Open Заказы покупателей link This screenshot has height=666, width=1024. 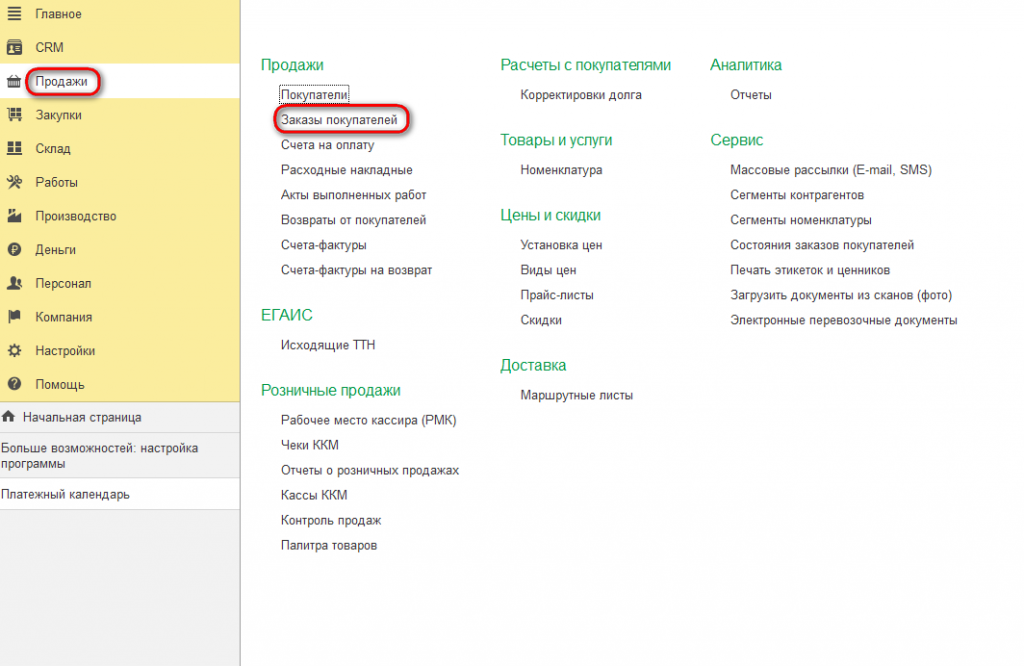pos(339,120)
